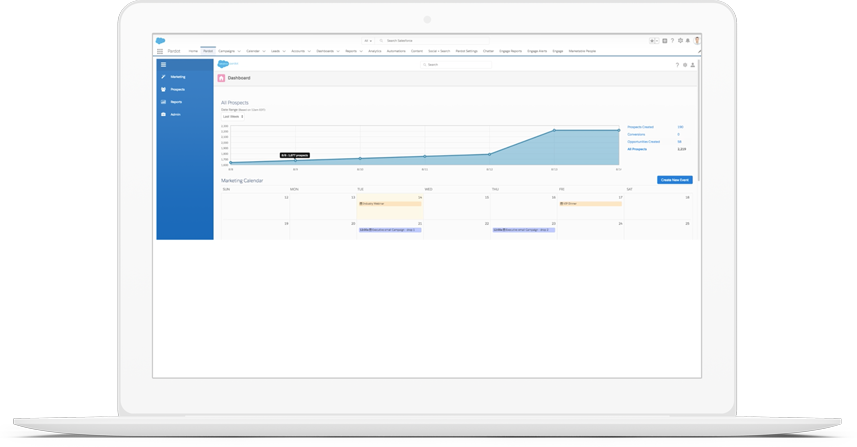Open the Pardot sidebar hamburger menu
Screen dimensions: 857x447
[x=164, y=65]
